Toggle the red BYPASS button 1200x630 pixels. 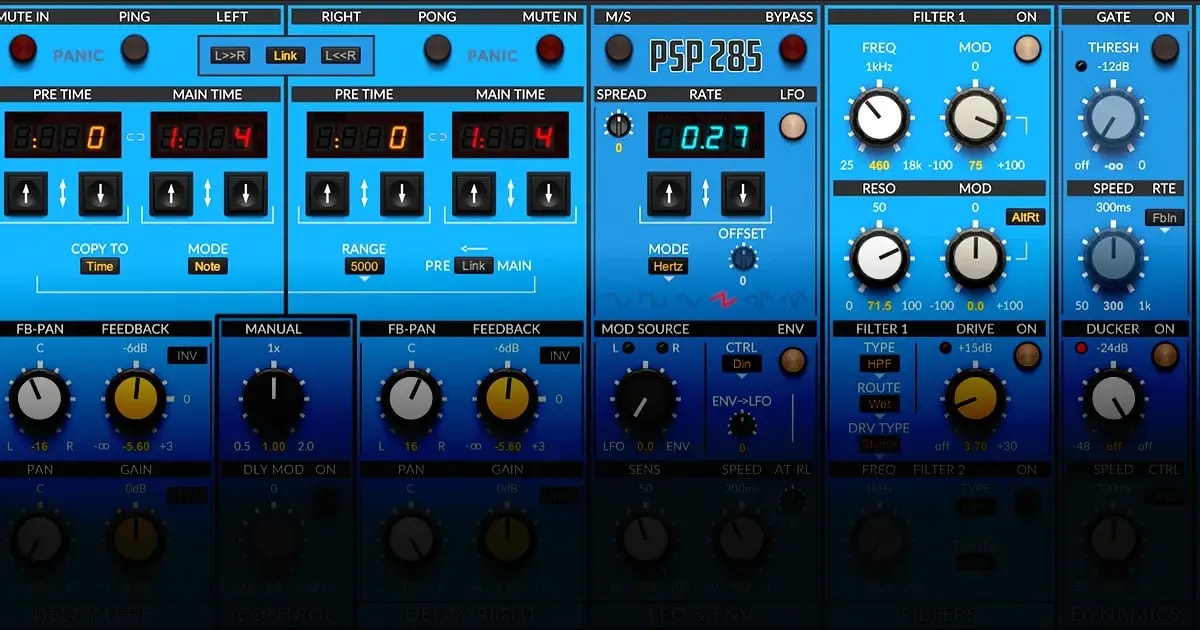pyautogui.click(x=793, y=48)
